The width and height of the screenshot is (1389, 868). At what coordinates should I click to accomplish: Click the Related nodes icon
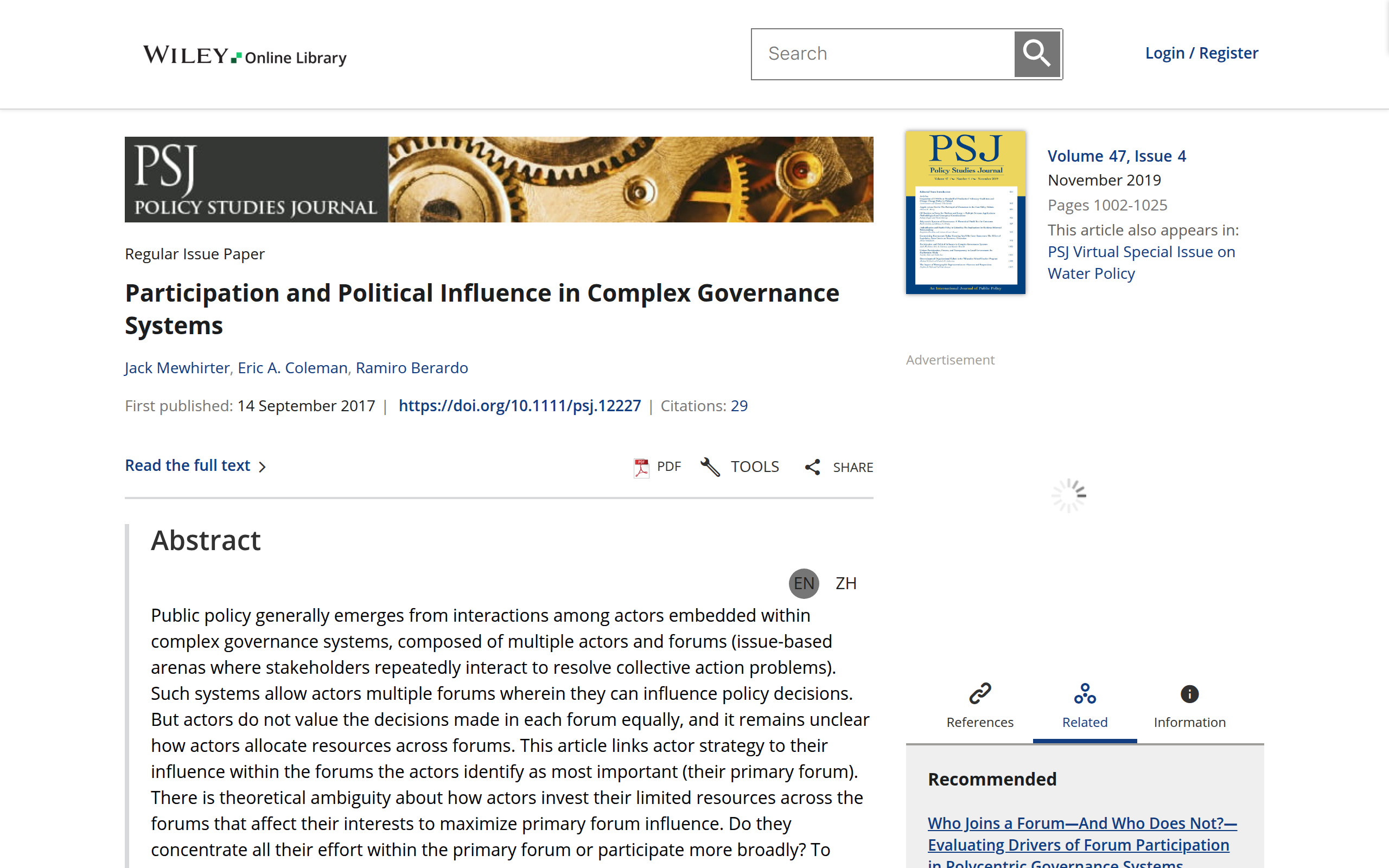tap(1085, 693)
